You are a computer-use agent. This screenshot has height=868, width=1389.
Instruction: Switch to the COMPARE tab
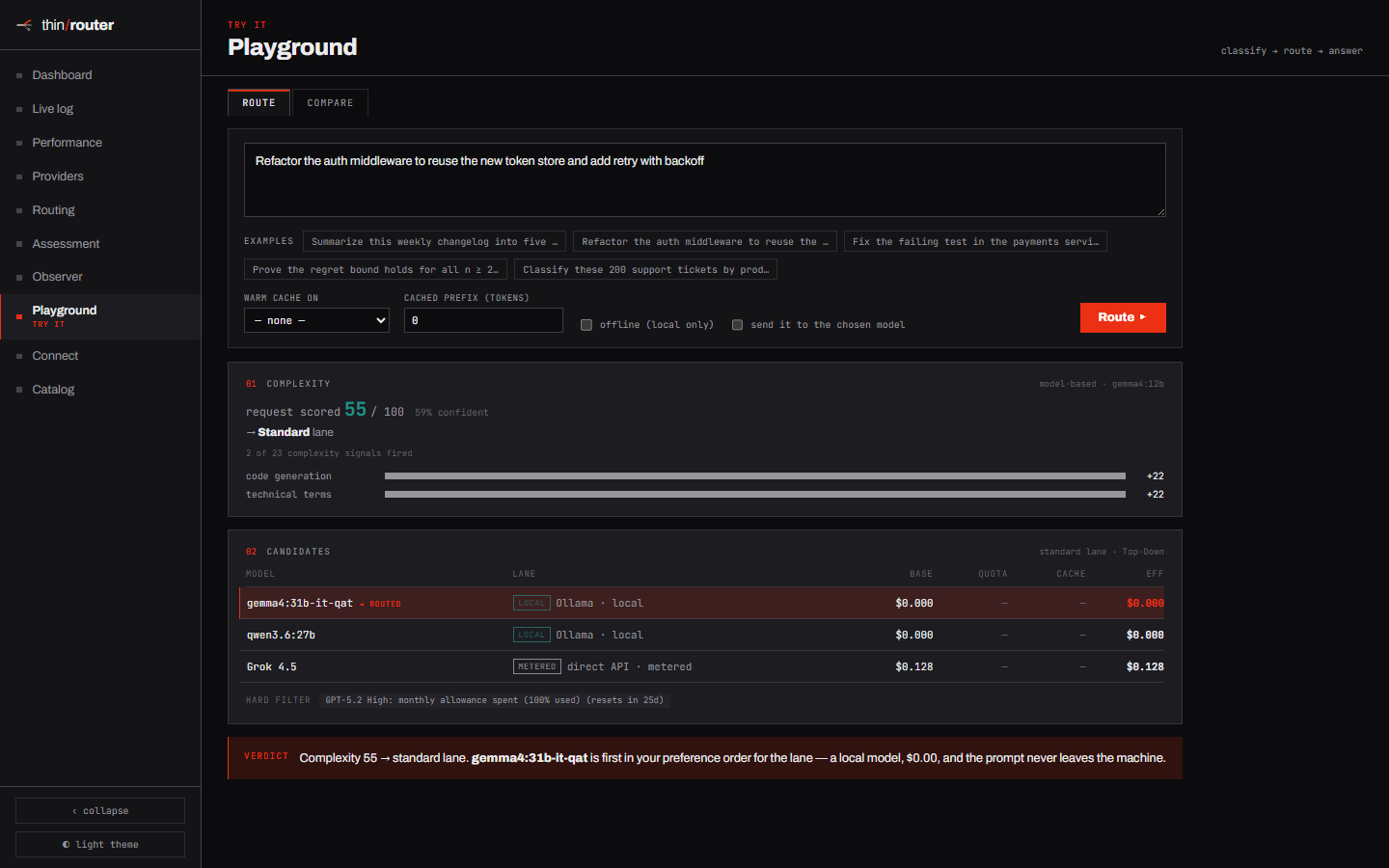pos(330,102)
